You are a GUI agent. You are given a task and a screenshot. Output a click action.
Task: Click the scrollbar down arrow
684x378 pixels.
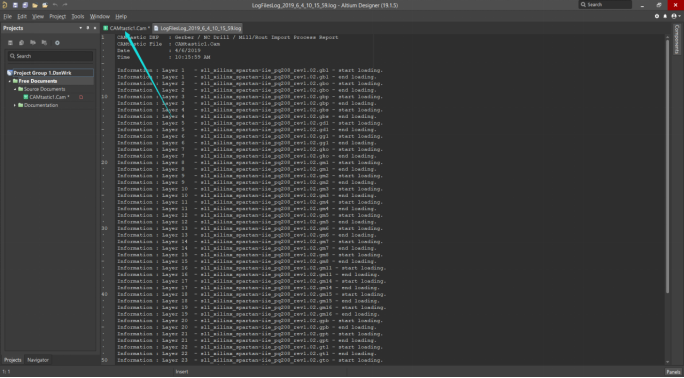click(667, 362)
